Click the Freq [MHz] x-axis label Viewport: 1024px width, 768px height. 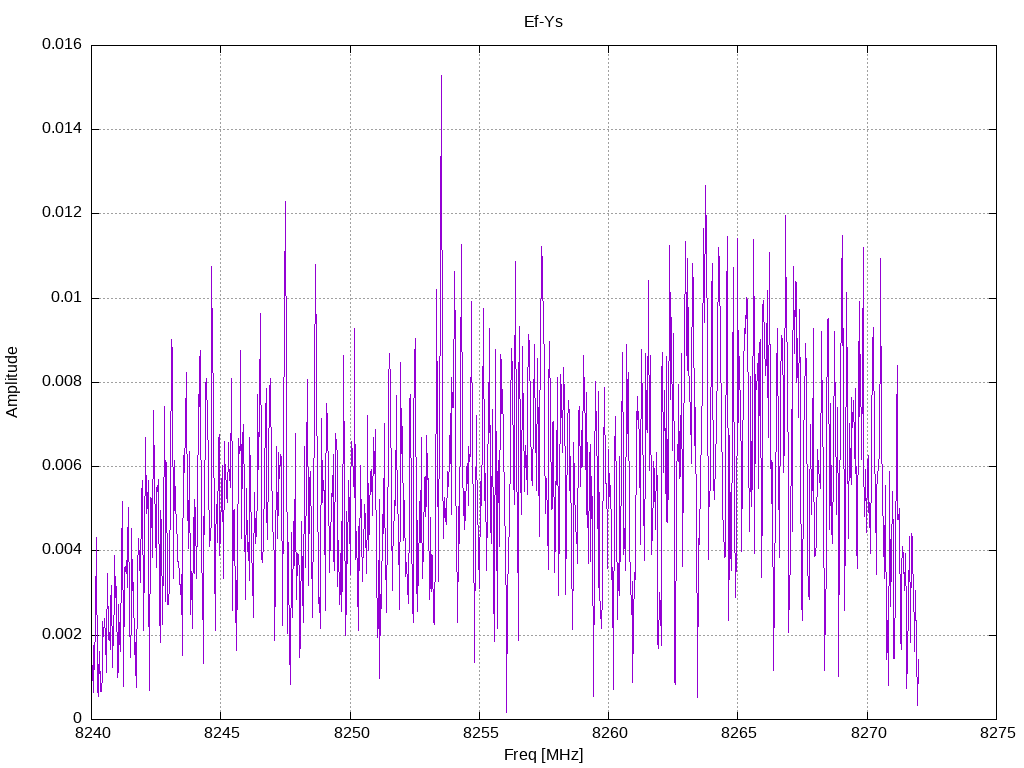543,755
